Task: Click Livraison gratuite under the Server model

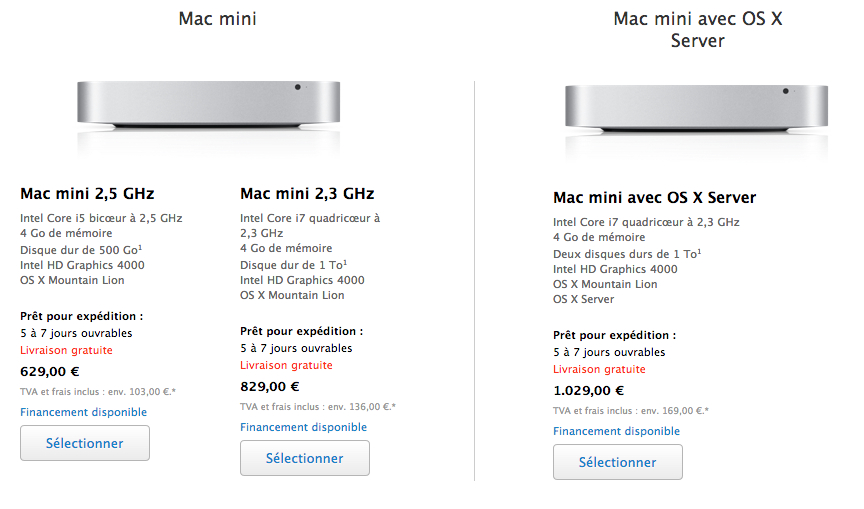Action: click(600, 369)
